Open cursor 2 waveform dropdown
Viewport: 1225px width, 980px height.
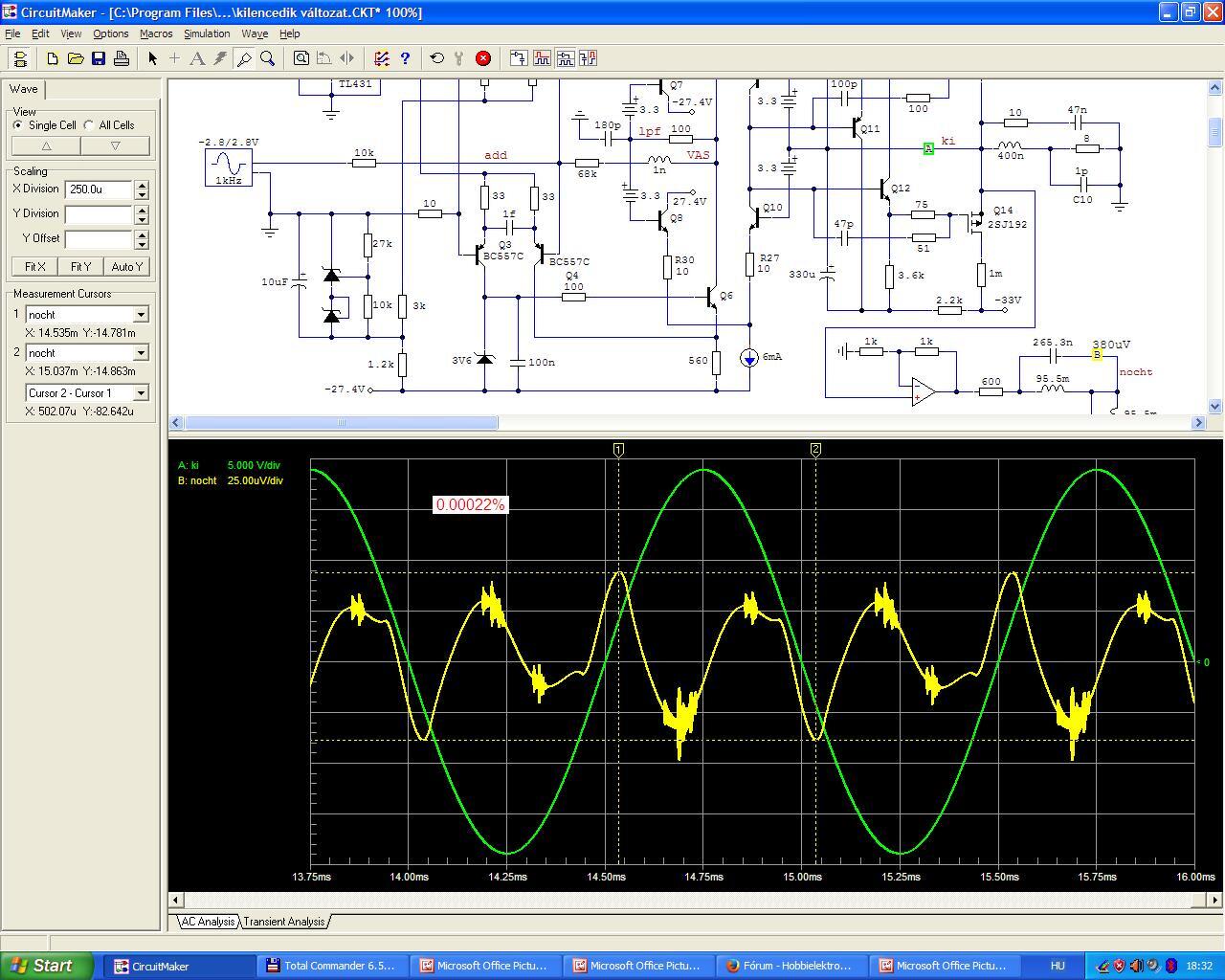pos(141,353)
